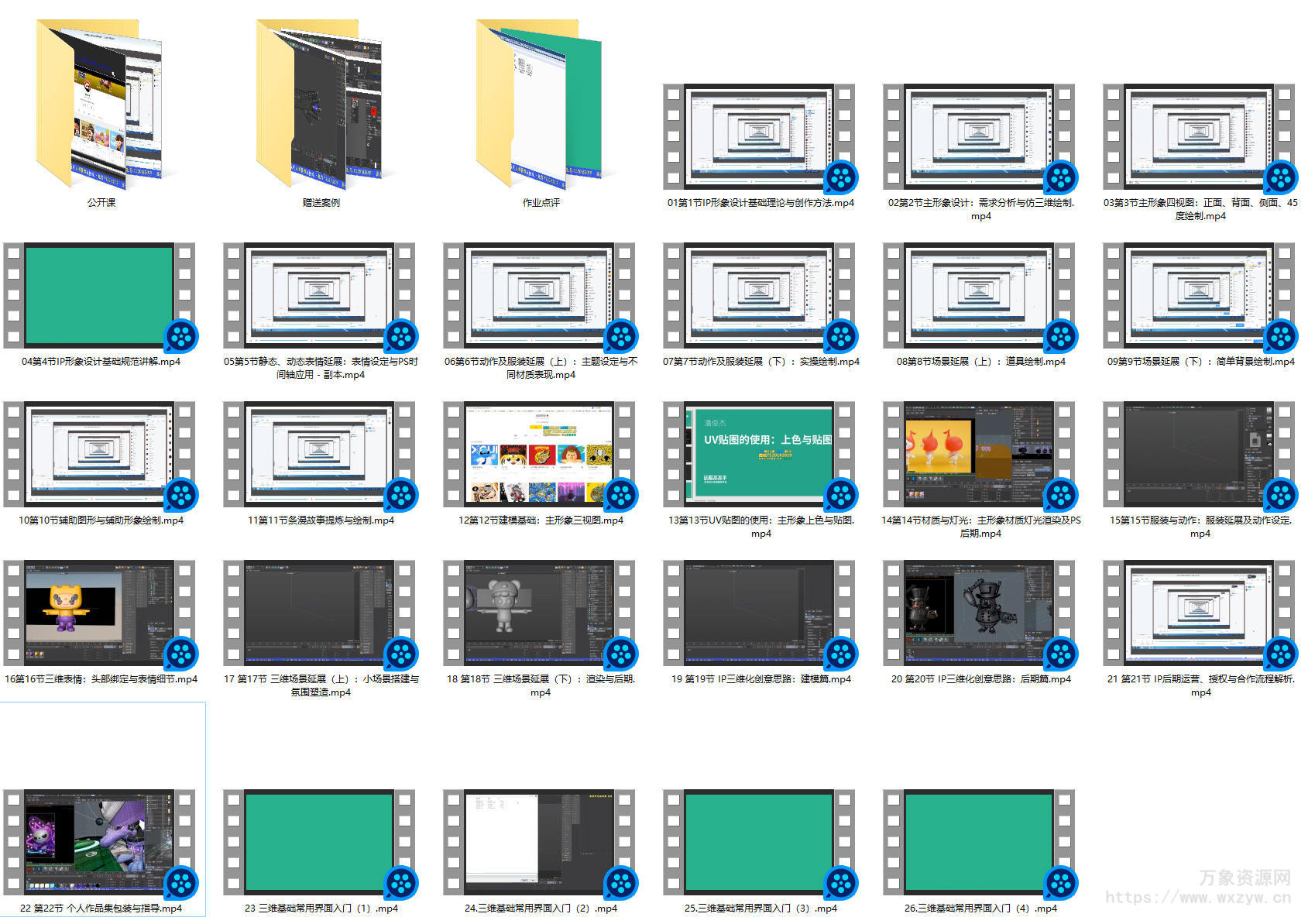Select the 22 第22节 个人作品集包装与指导.mp4 file
1315x924 pixels.
(99, 843)
